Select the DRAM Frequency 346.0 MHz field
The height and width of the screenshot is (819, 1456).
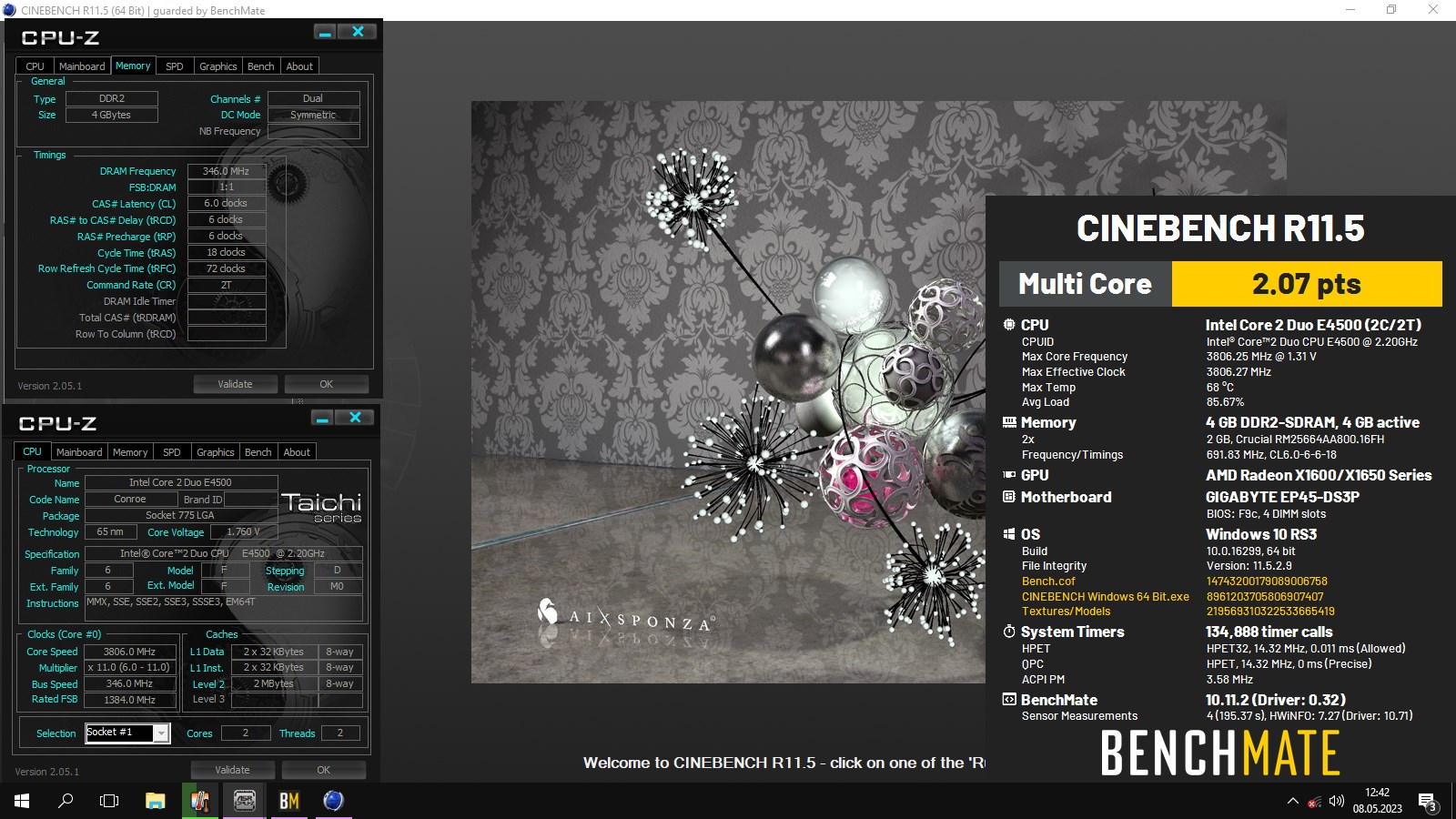pyautogui.click(x=227, y=171)
